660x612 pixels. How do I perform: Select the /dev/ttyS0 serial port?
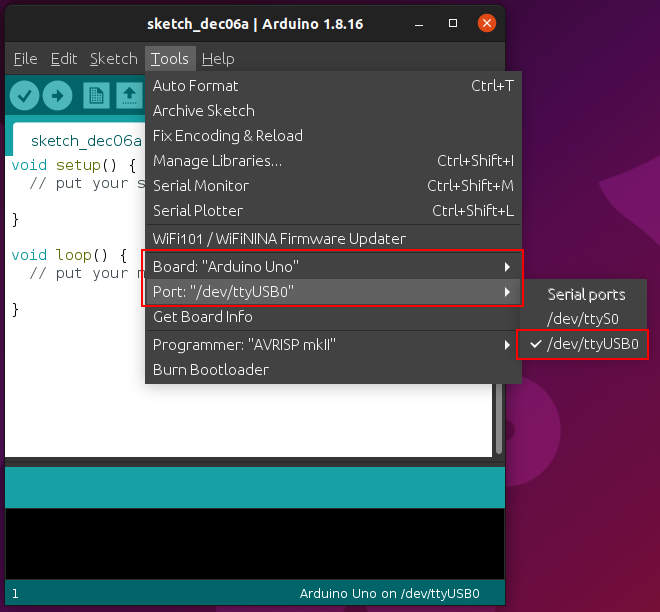(x=583, y=319)
